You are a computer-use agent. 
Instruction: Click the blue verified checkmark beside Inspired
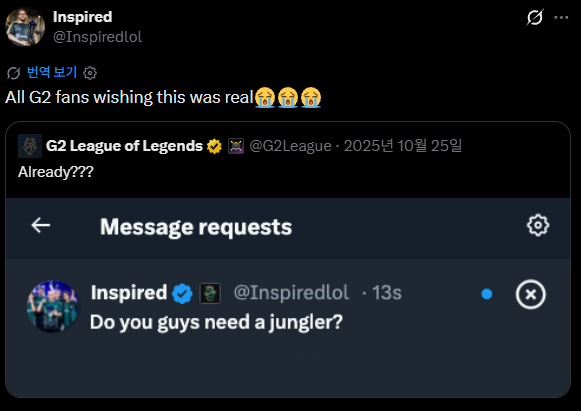click(x=182, y=294)
